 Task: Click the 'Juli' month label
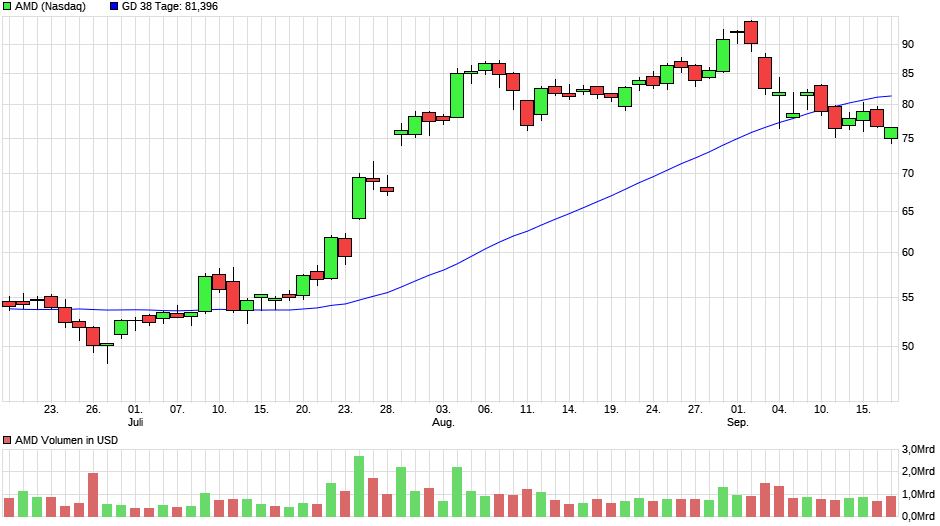135,422
